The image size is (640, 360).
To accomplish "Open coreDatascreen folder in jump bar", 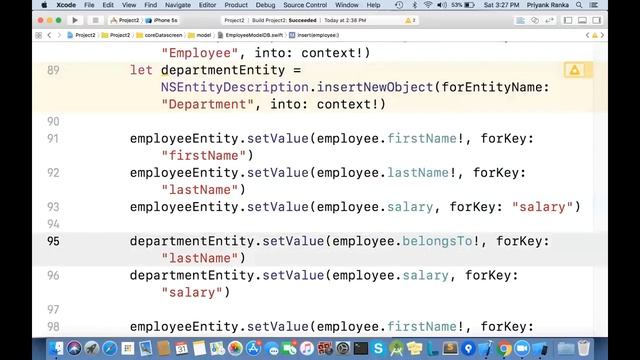I will pyautogui.click(x=159, y=35).
